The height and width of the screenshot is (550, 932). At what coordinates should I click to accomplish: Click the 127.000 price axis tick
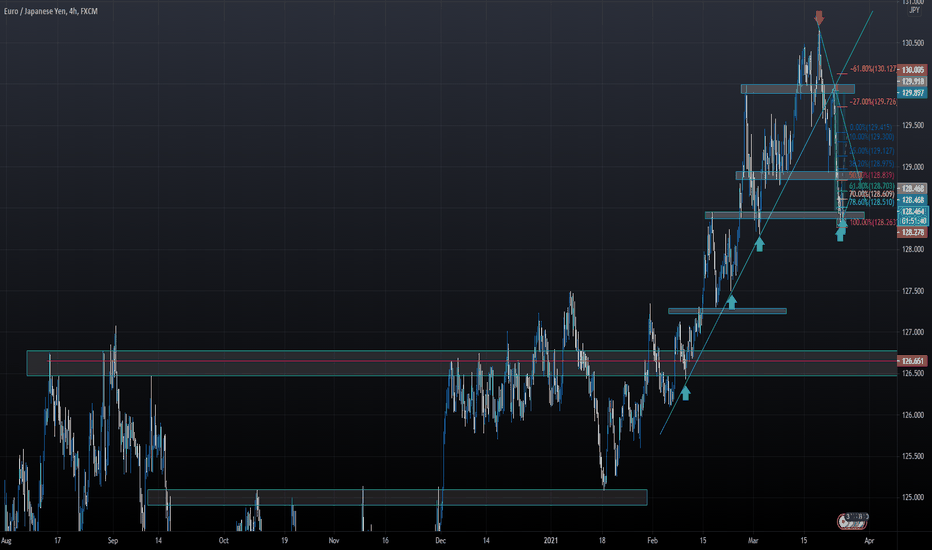pos(913,332)
